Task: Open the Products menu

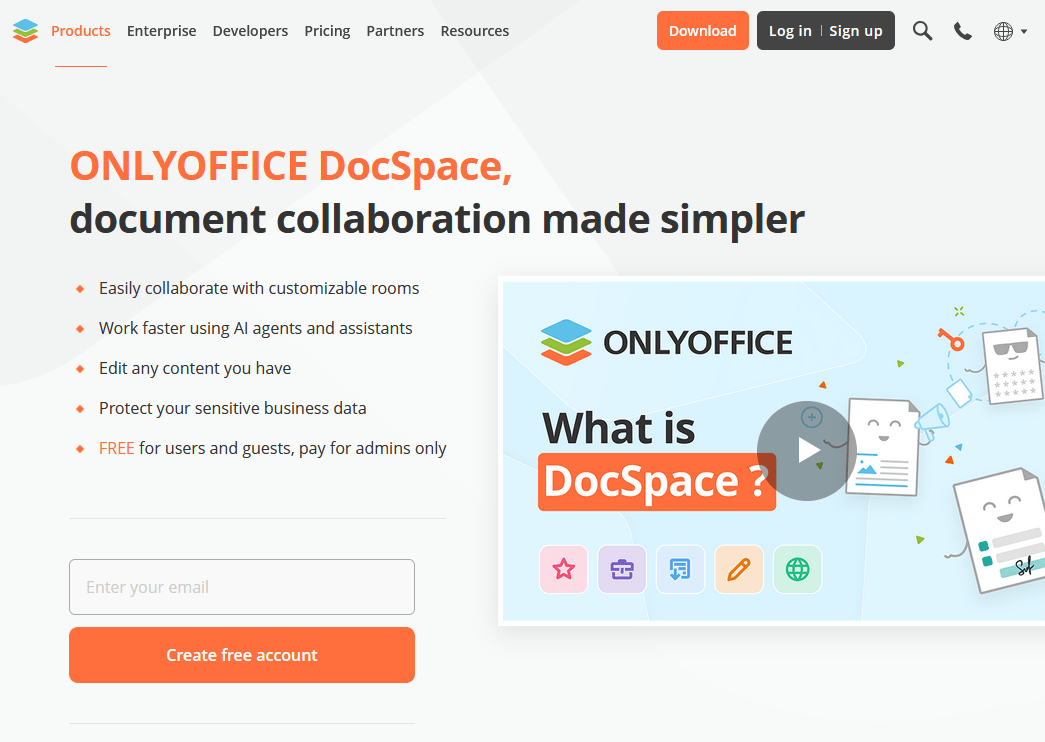Action: pyautogui.click(x=81, y=31)
